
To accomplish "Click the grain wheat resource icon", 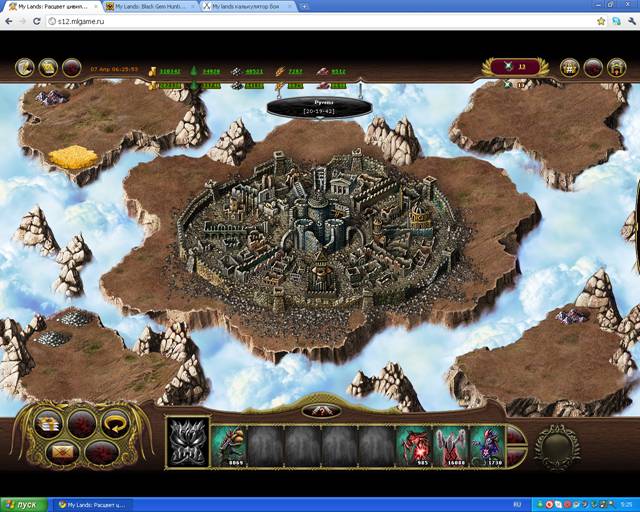I will click(280, 72).
